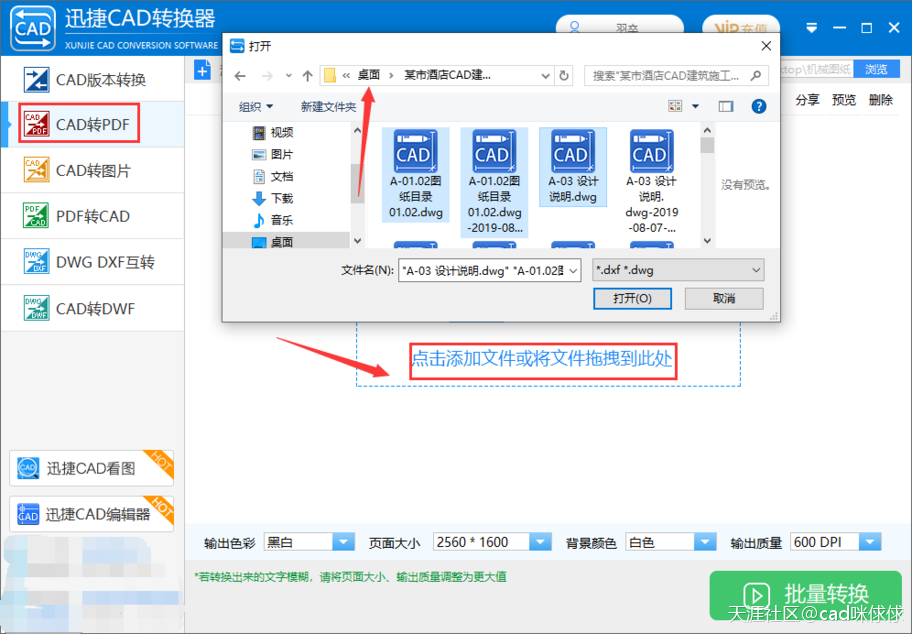This screenshot has height=634, width=912.
Task: Select file A-03 设计说明.dwg
Action: 573,167
